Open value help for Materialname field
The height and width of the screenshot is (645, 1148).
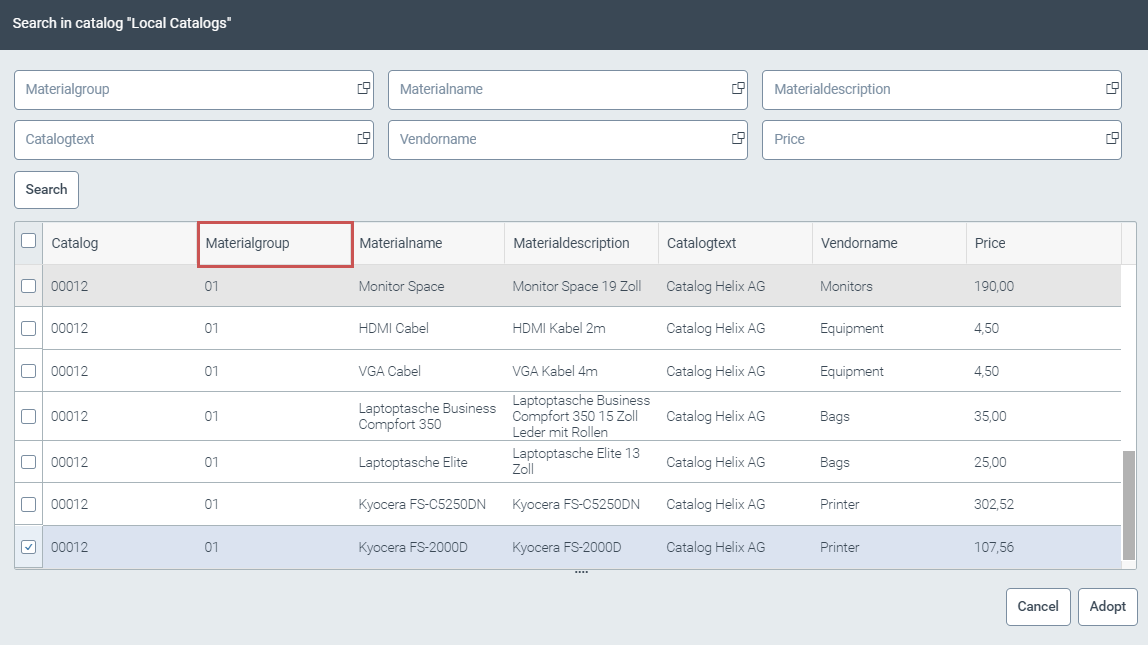coord(737,89)
